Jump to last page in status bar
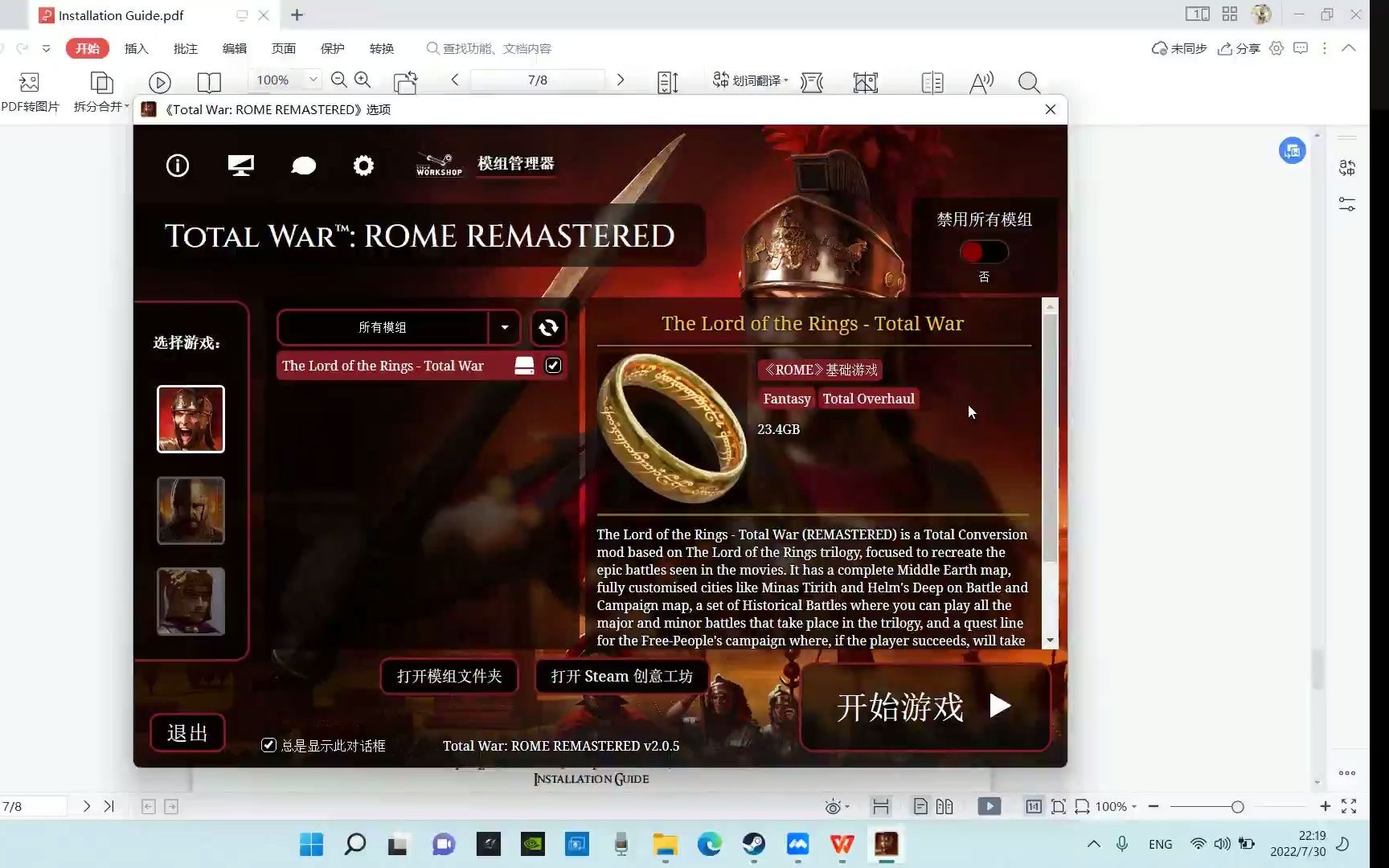This screenshot has width=1389, height=868. click(x=109, y=806)
